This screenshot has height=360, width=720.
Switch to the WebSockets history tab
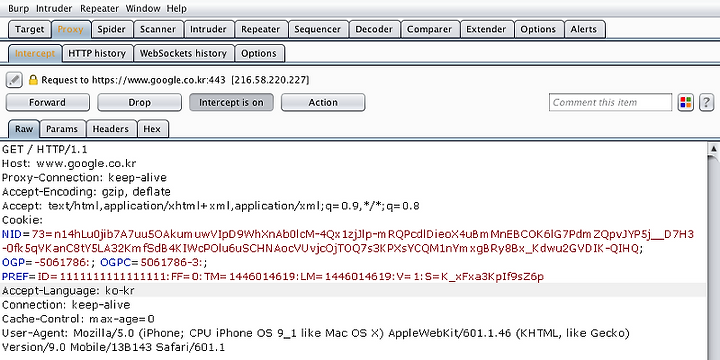(183, 53)
